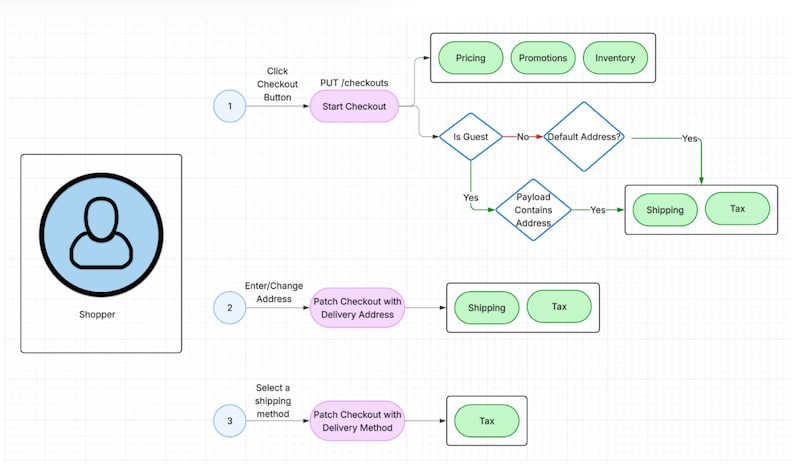Select the Tax node beside Delivery Method

click(487, 421)
